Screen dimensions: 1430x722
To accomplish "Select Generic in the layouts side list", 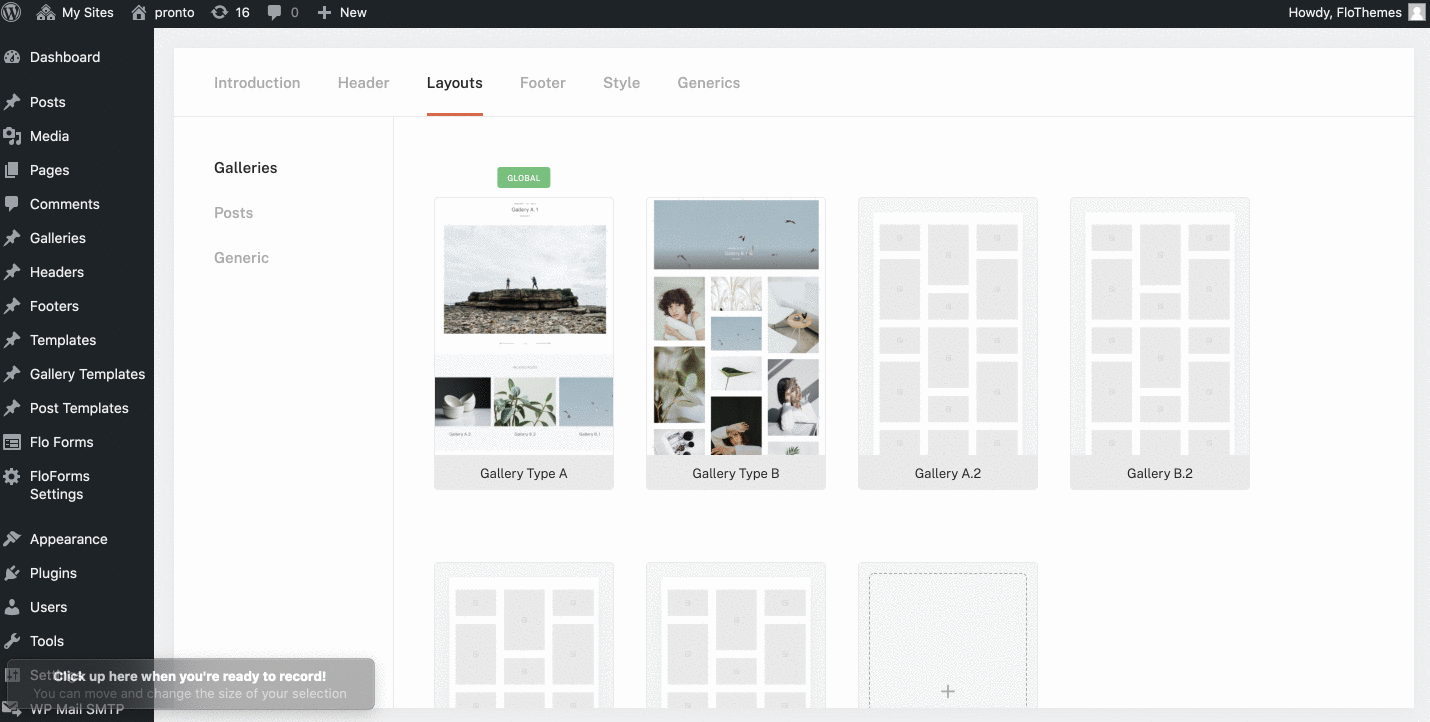I will 242,258.
